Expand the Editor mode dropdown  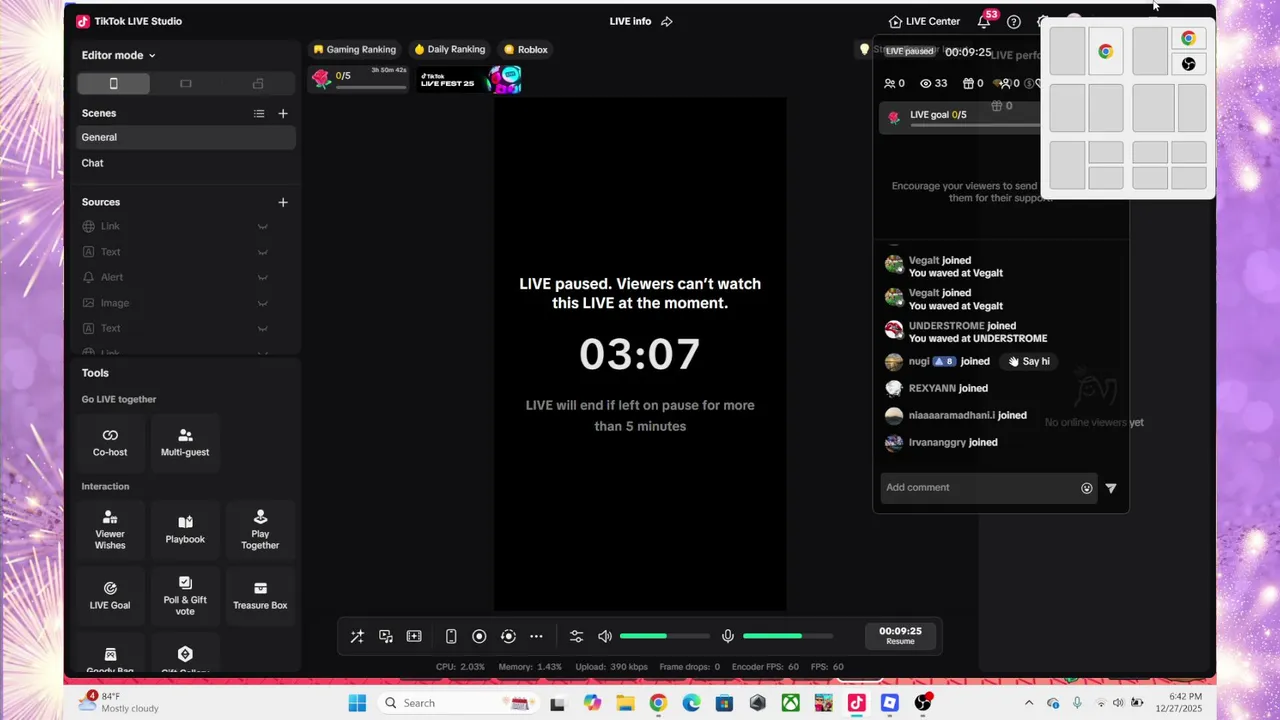tap(118, 55)
